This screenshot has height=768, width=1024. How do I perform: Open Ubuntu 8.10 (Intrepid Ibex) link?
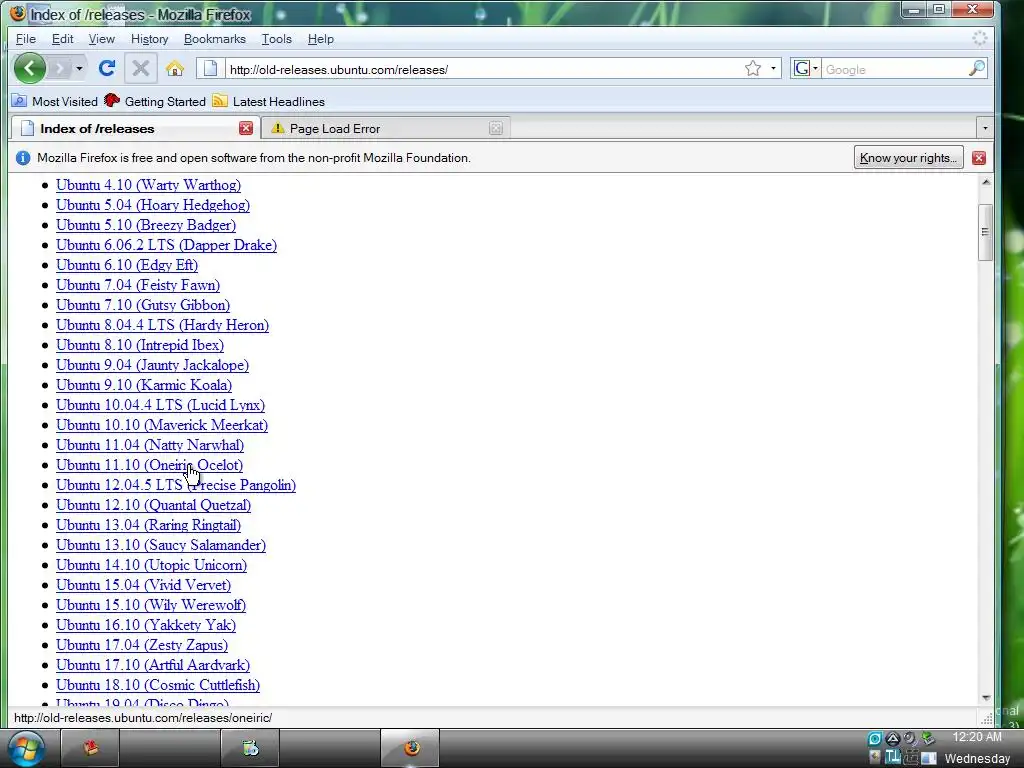tap(140, 345)
